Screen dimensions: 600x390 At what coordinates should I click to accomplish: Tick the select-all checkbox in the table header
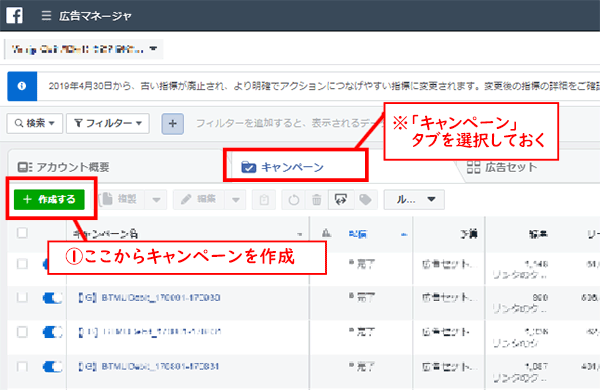(x=22, y=233)
